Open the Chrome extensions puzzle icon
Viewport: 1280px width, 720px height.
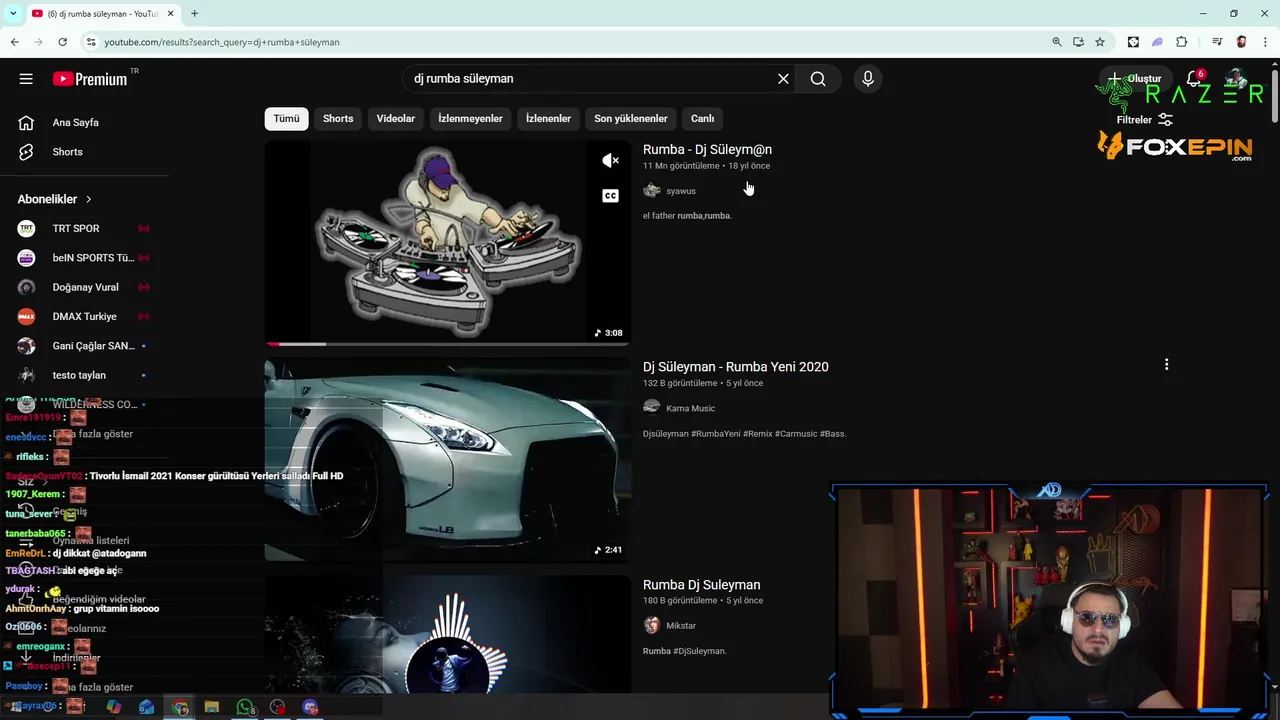coord(1182,42)
